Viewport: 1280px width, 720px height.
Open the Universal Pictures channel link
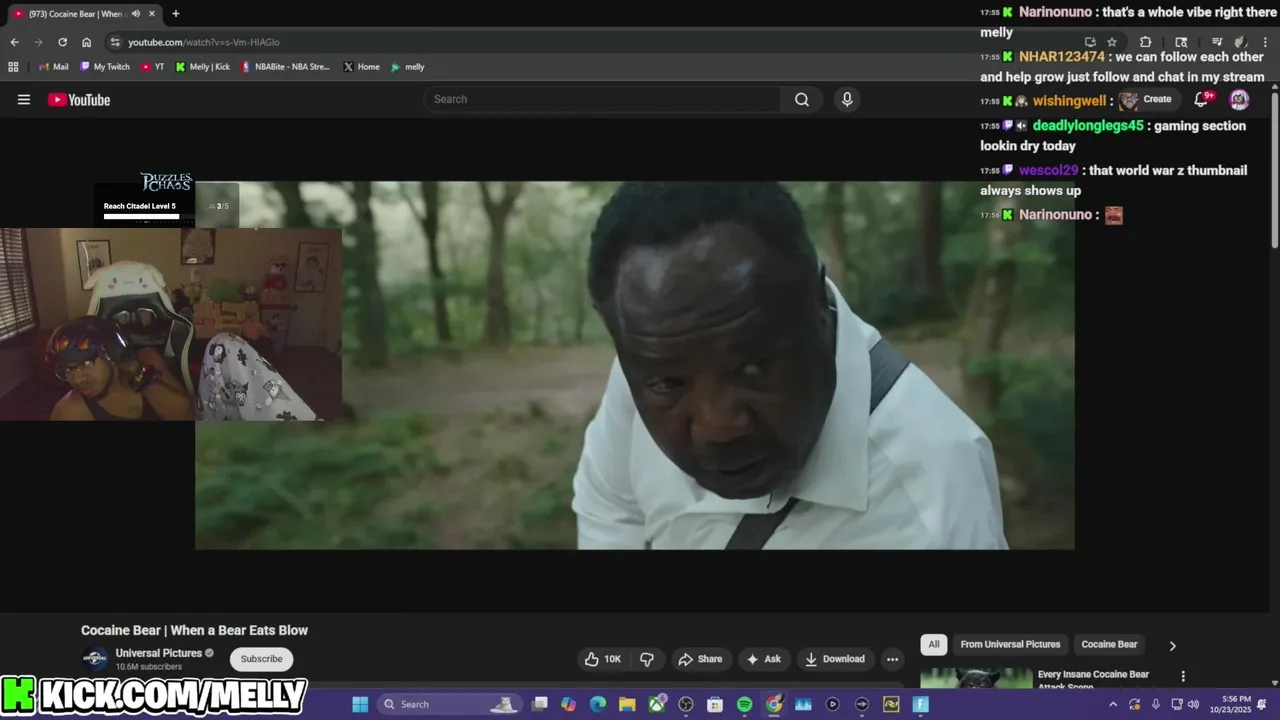[x=158, y=653]
